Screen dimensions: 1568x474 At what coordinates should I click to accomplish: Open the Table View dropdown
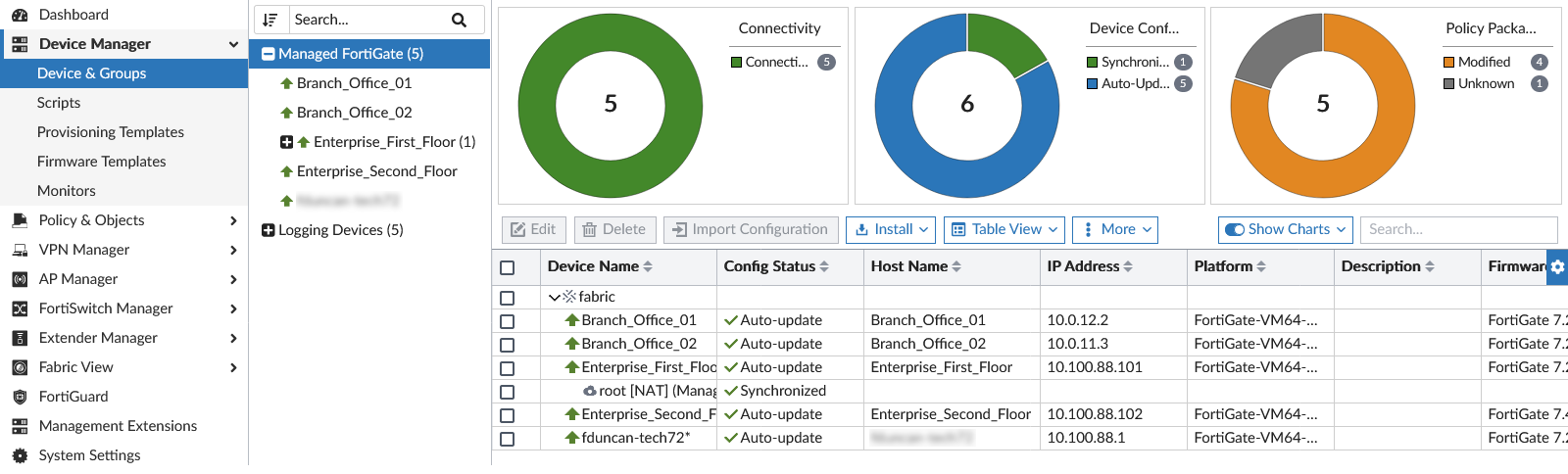click(x=1004, y=229)
